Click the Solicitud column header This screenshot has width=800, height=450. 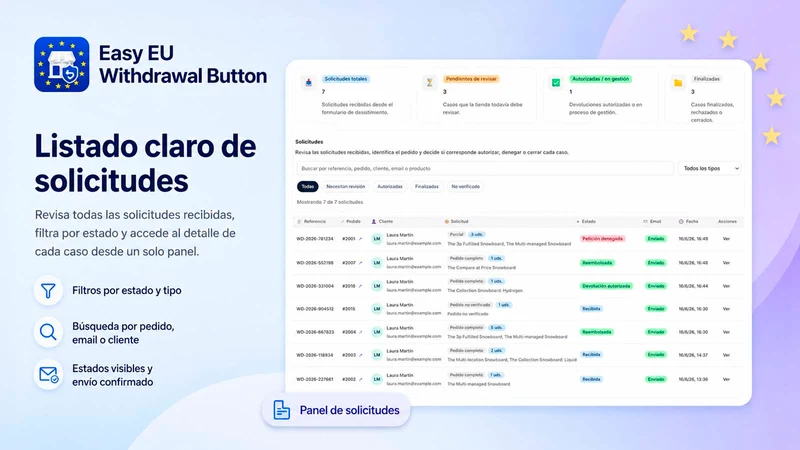tap(457, 221)
